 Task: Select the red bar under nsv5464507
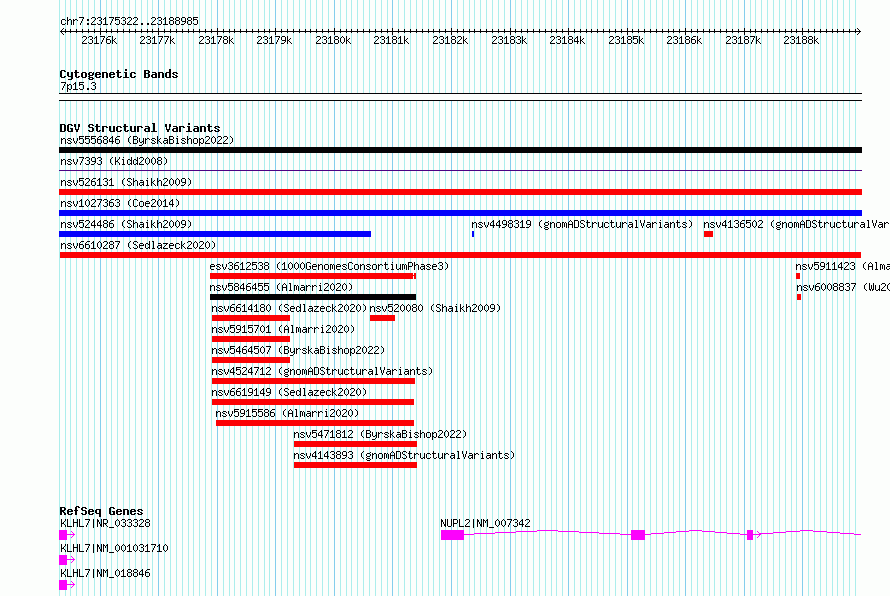(251, 360)
